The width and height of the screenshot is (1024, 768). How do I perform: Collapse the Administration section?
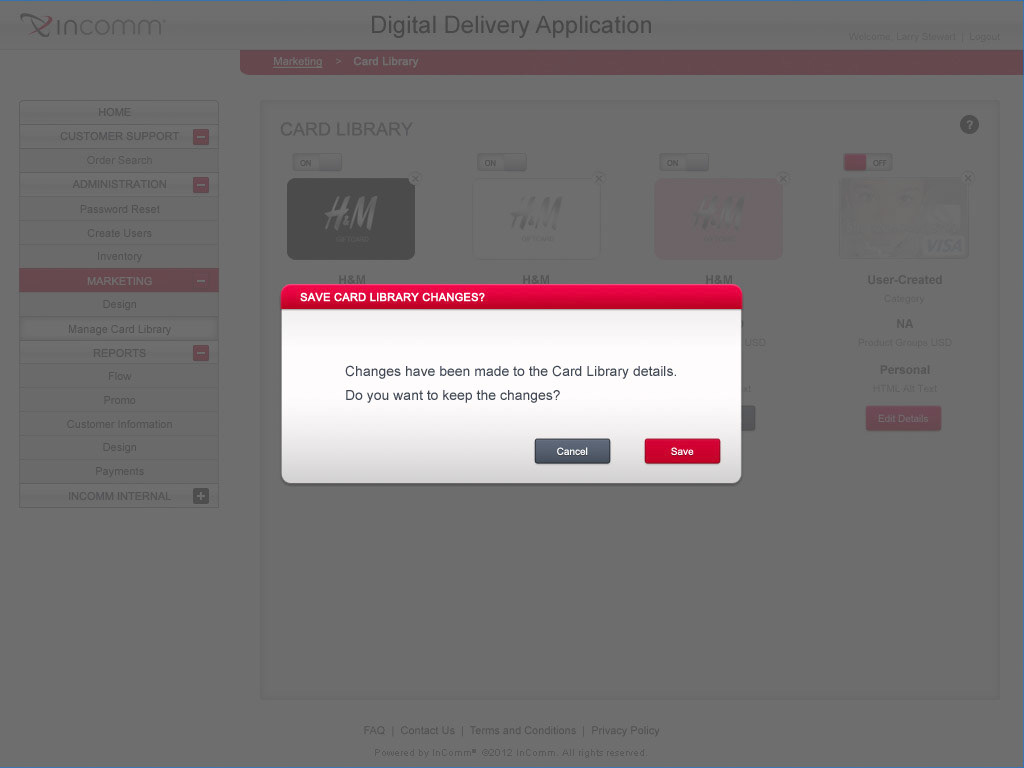(201, 185)
